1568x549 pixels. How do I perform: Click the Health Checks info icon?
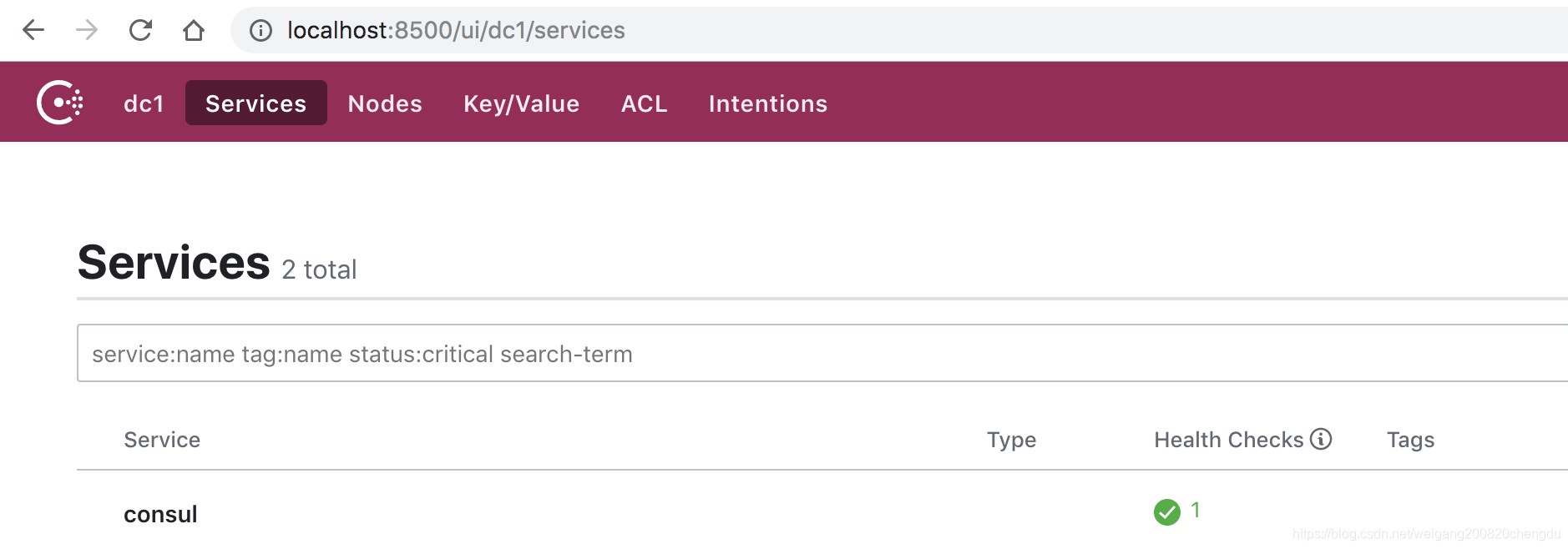click(x=1321, y=439)
